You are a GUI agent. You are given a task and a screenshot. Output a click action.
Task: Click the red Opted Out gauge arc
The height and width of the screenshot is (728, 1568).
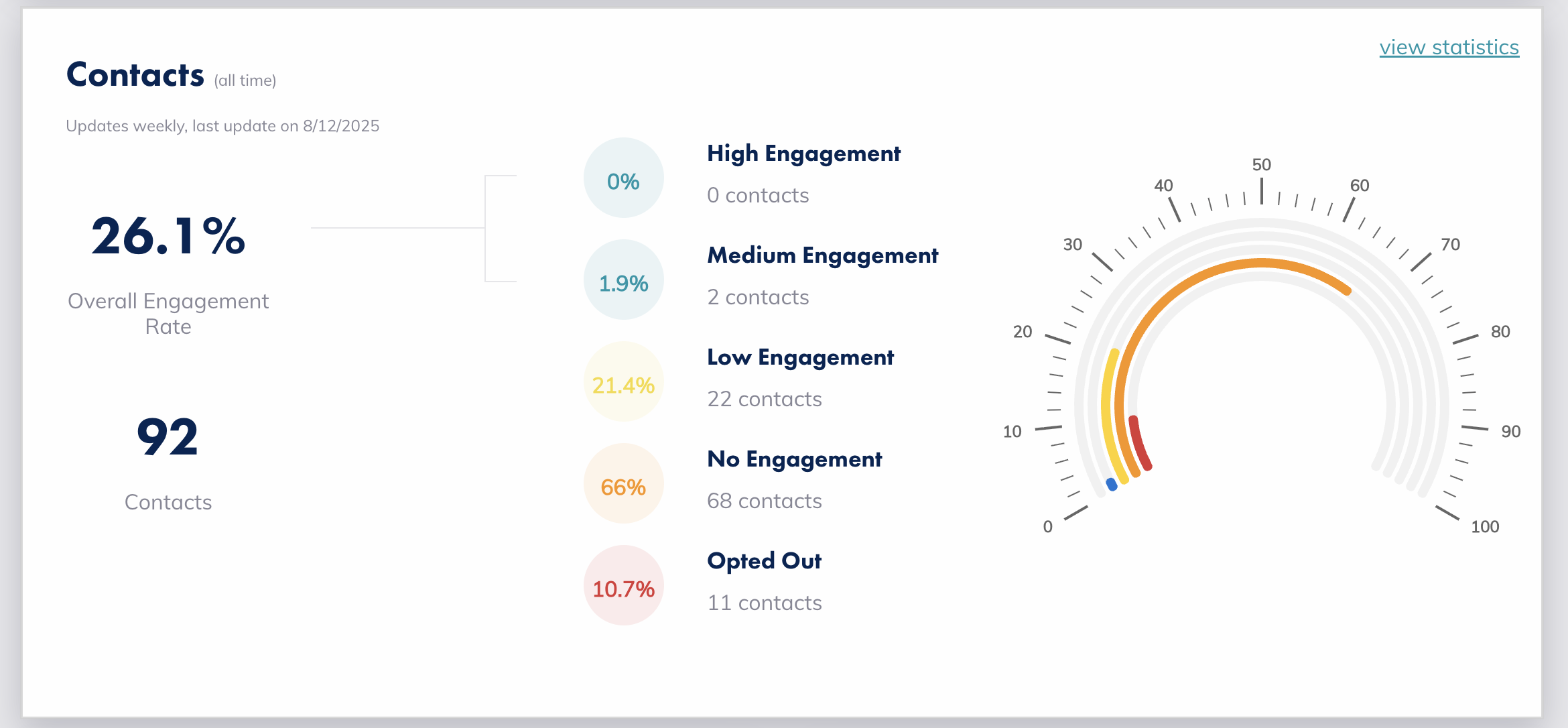click(x=1138, y=444)
